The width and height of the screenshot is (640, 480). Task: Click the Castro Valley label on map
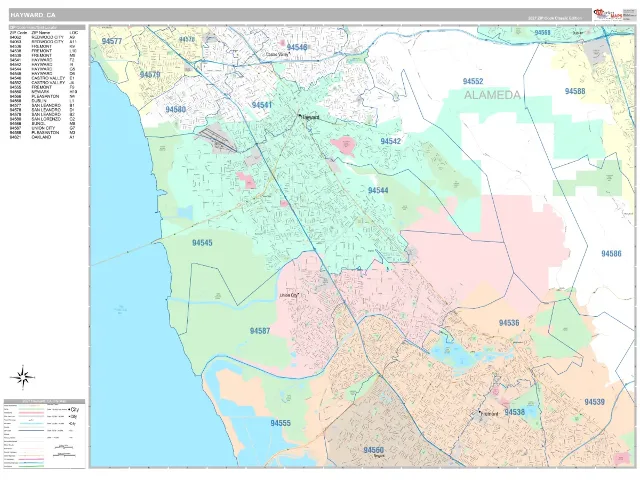click(277, 54)
